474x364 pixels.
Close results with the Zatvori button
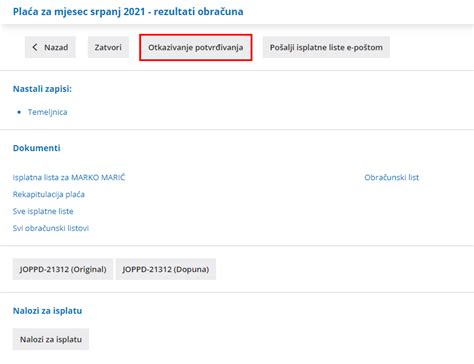tap(108, 47)
